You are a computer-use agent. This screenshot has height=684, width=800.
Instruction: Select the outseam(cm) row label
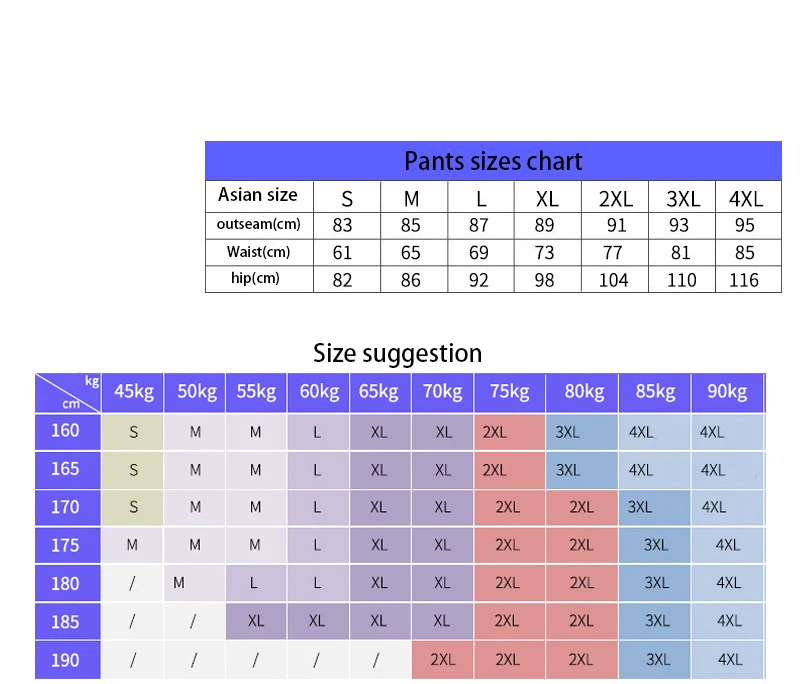coord(259,225)
